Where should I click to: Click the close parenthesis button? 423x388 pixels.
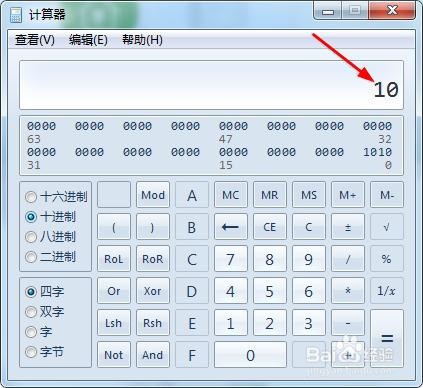point(153,227)
